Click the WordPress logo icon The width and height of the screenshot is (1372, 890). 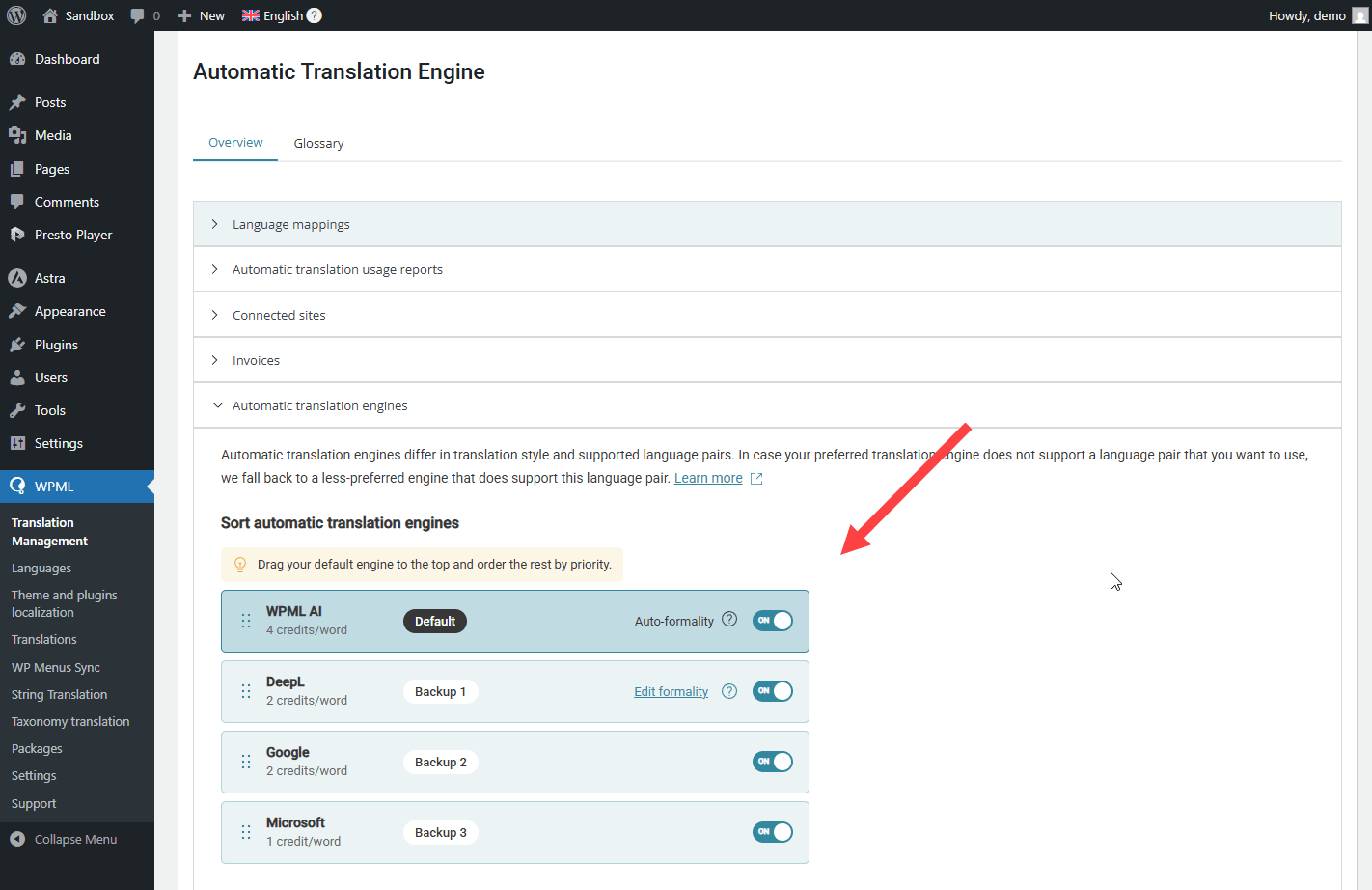pyautogui.click(x=16, y=15)
